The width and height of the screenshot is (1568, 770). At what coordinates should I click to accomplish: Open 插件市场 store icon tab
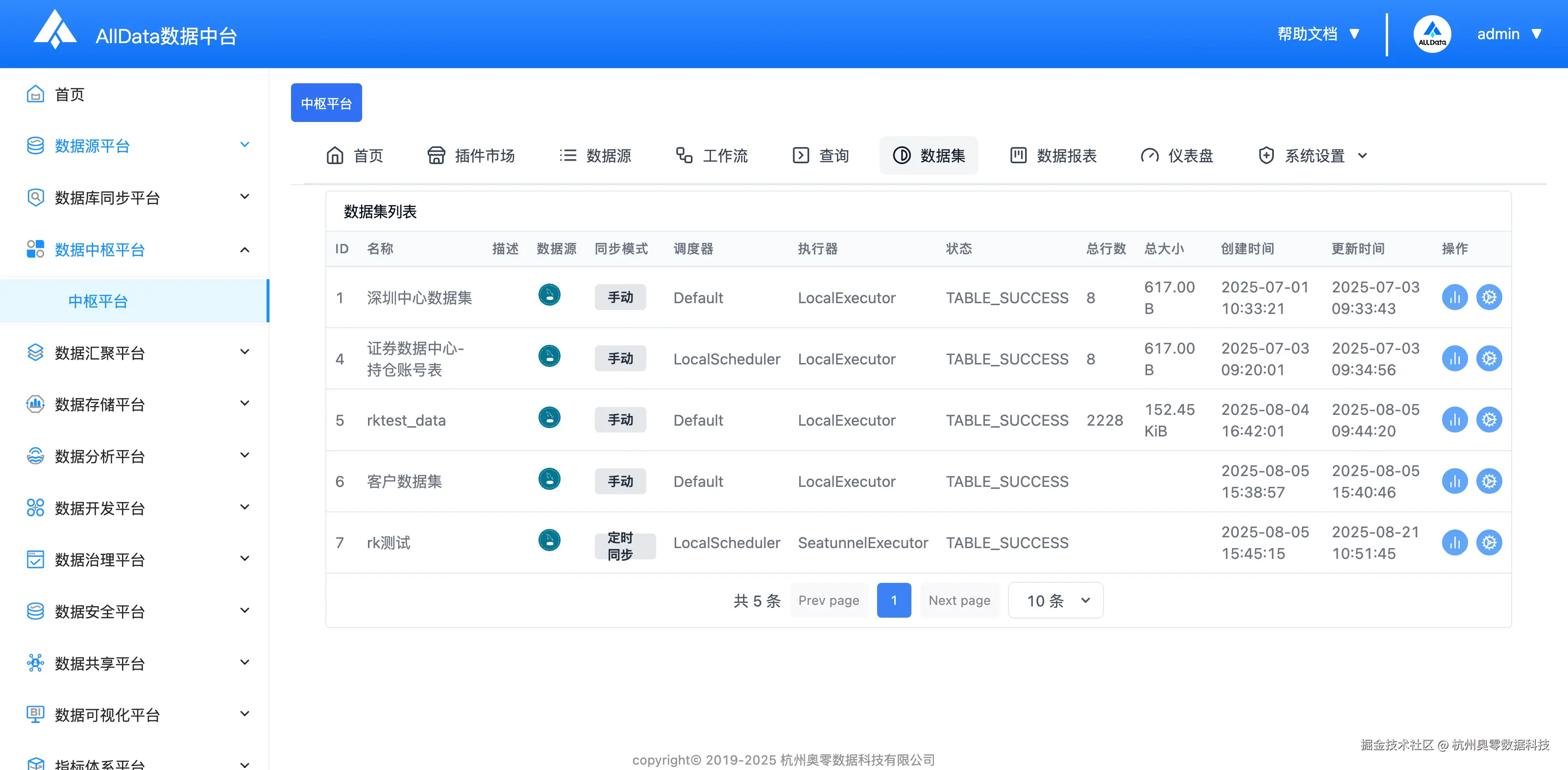(x=471, y=156)
